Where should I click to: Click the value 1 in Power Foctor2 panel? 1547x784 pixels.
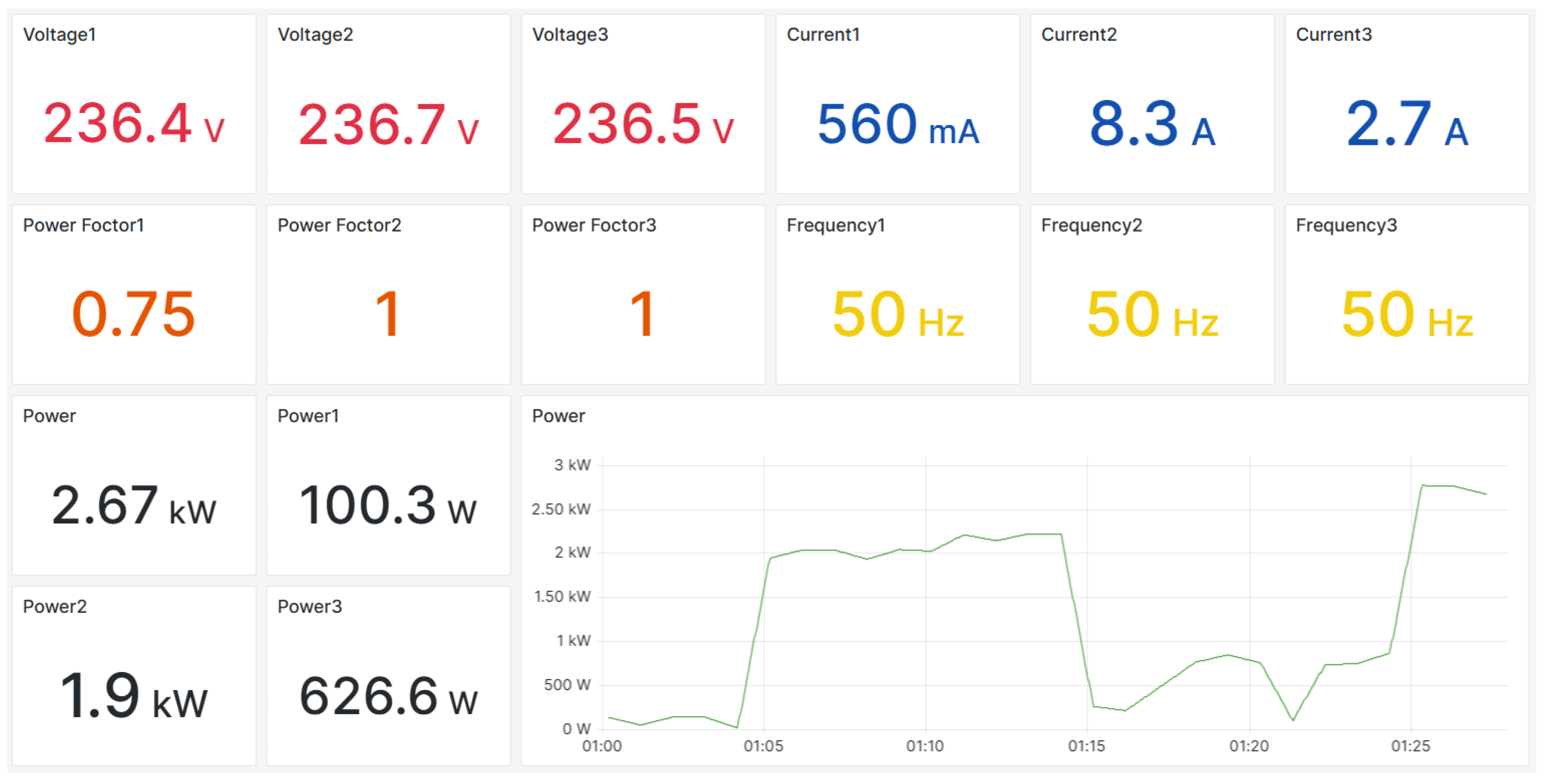tap(388, 314)
